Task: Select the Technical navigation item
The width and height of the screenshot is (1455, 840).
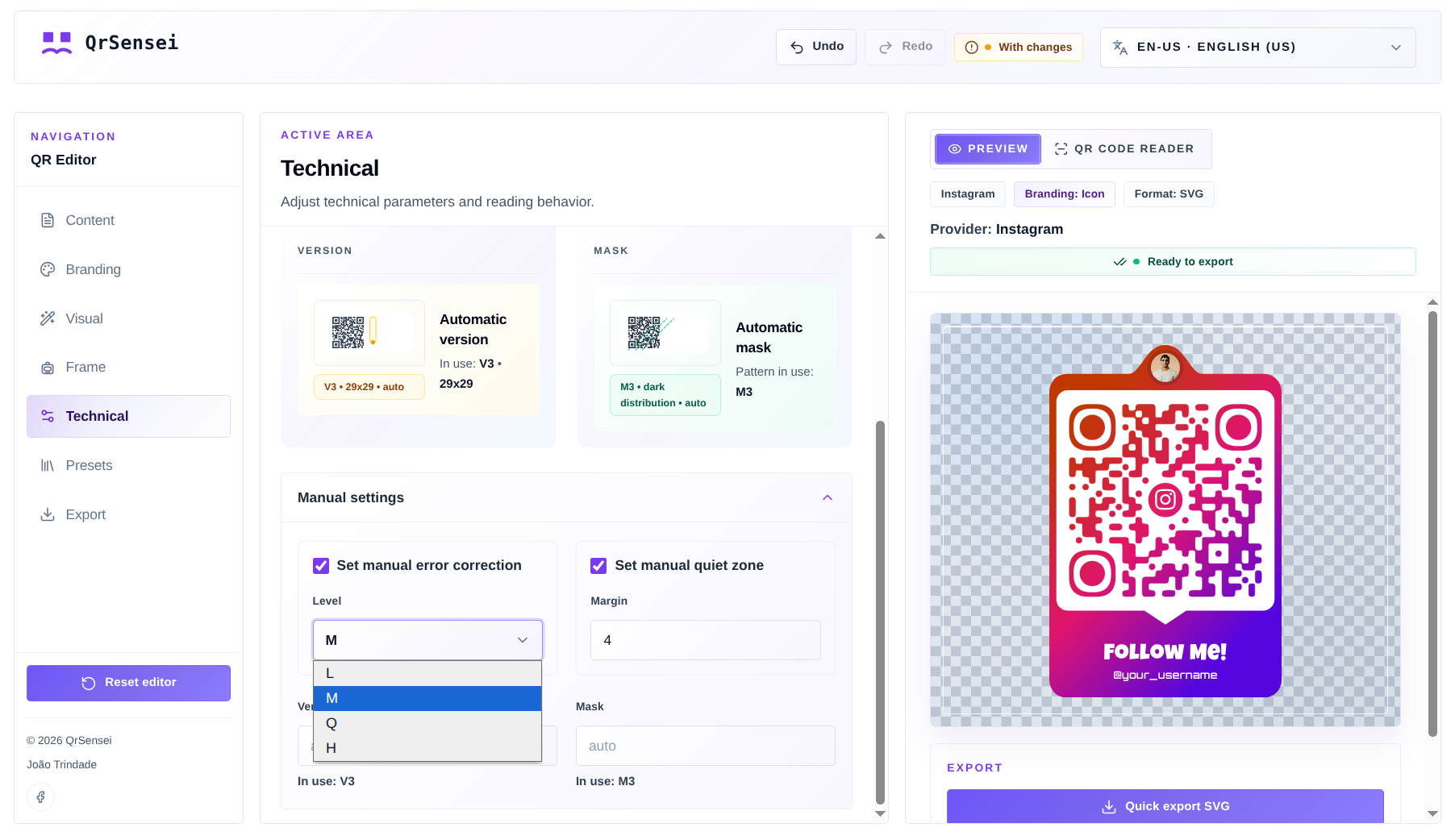Action: (128, 416)
